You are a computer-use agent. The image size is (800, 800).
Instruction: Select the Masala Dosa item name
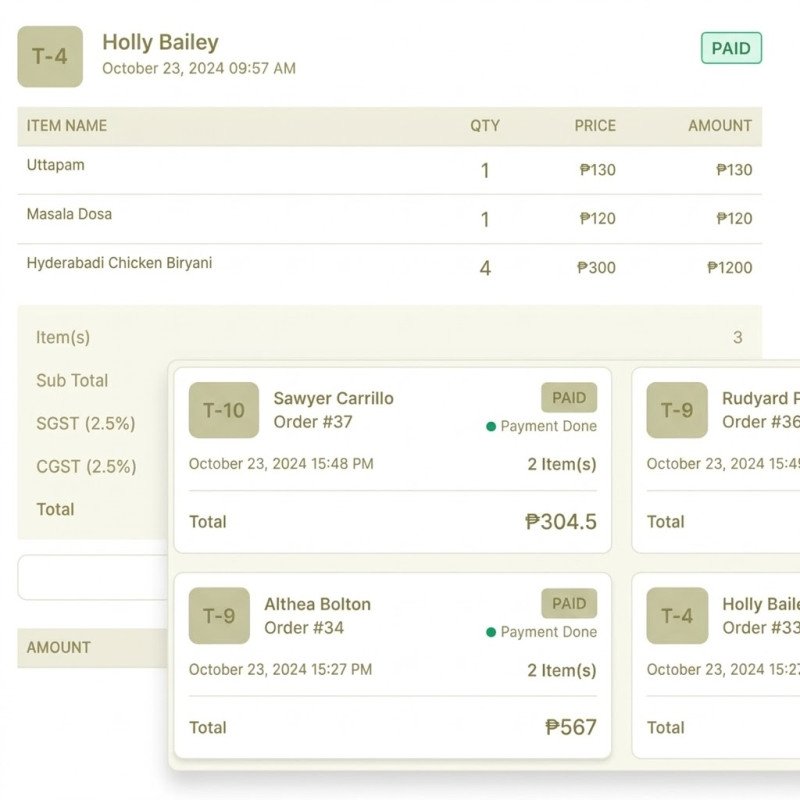pyautogui.click(x=69, y=214)
